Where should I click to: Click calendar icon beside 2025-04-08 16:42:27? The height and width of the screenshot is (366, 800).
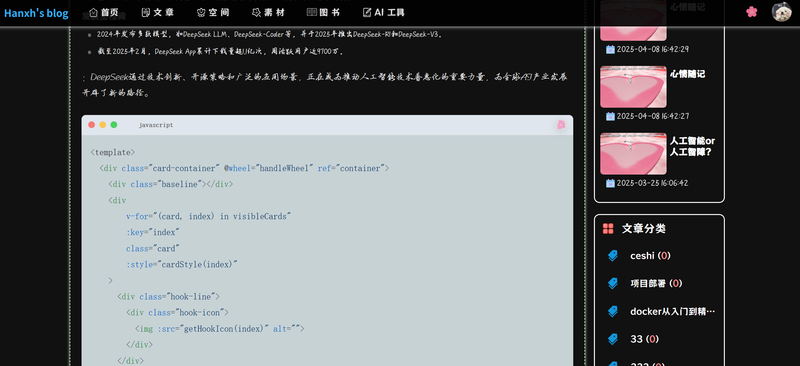(x=610, y=116)
